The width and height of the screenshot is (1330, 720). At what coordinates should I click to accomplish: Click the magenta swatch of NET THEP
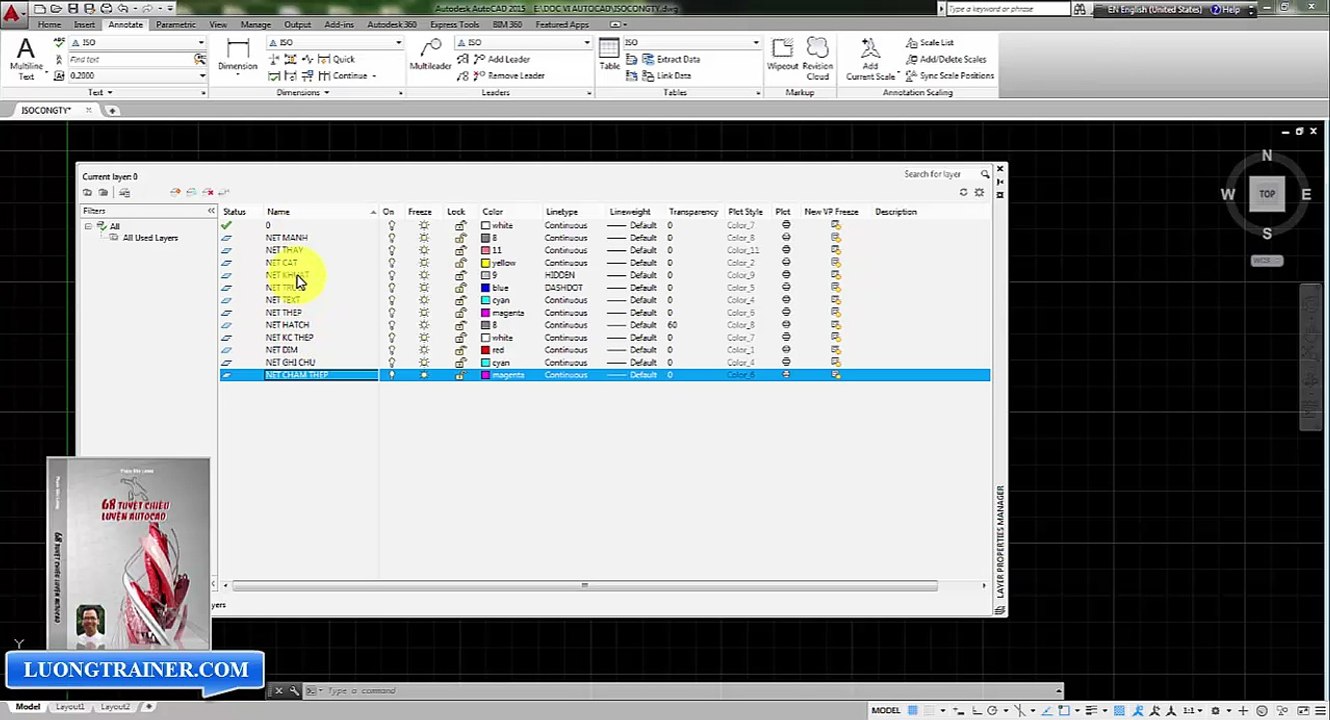click(486, 313)
